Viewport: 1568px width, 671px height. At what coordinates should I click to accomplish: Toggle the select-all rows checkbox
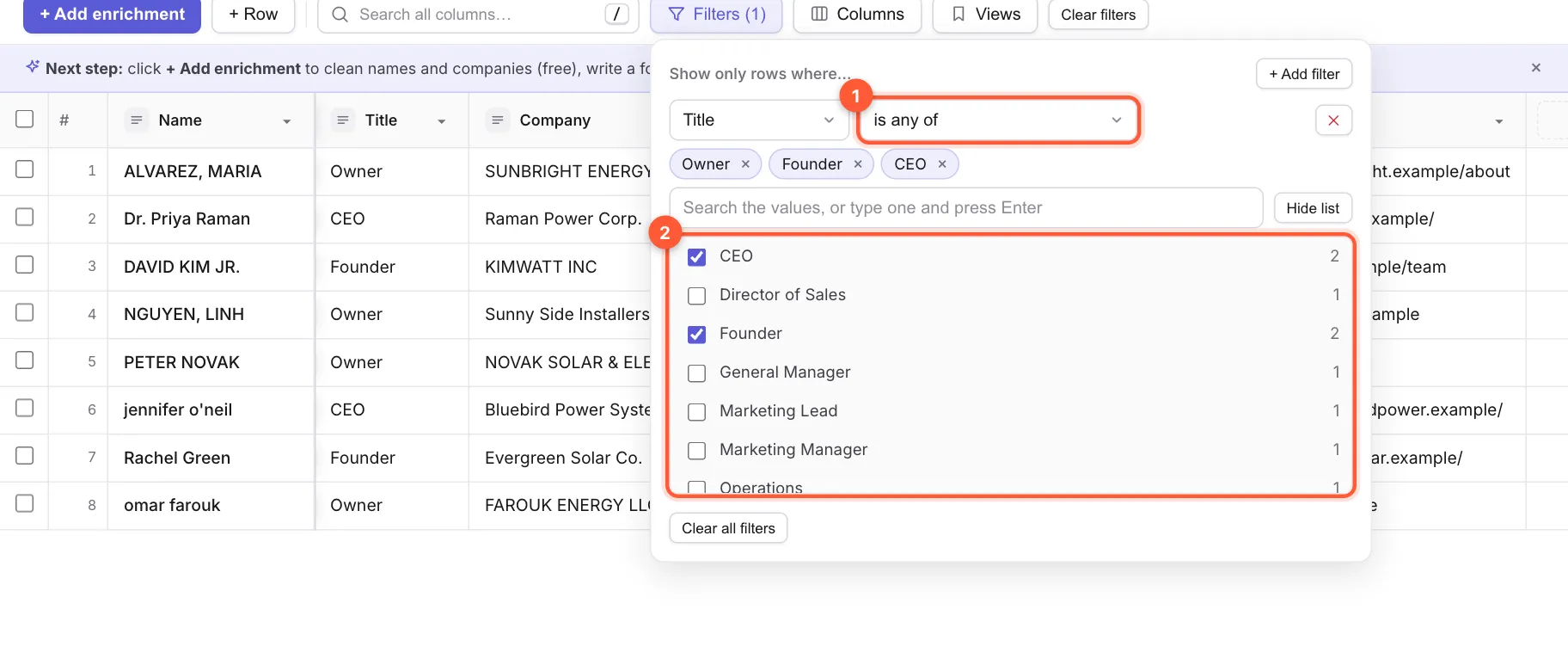(x=25, y=119)
